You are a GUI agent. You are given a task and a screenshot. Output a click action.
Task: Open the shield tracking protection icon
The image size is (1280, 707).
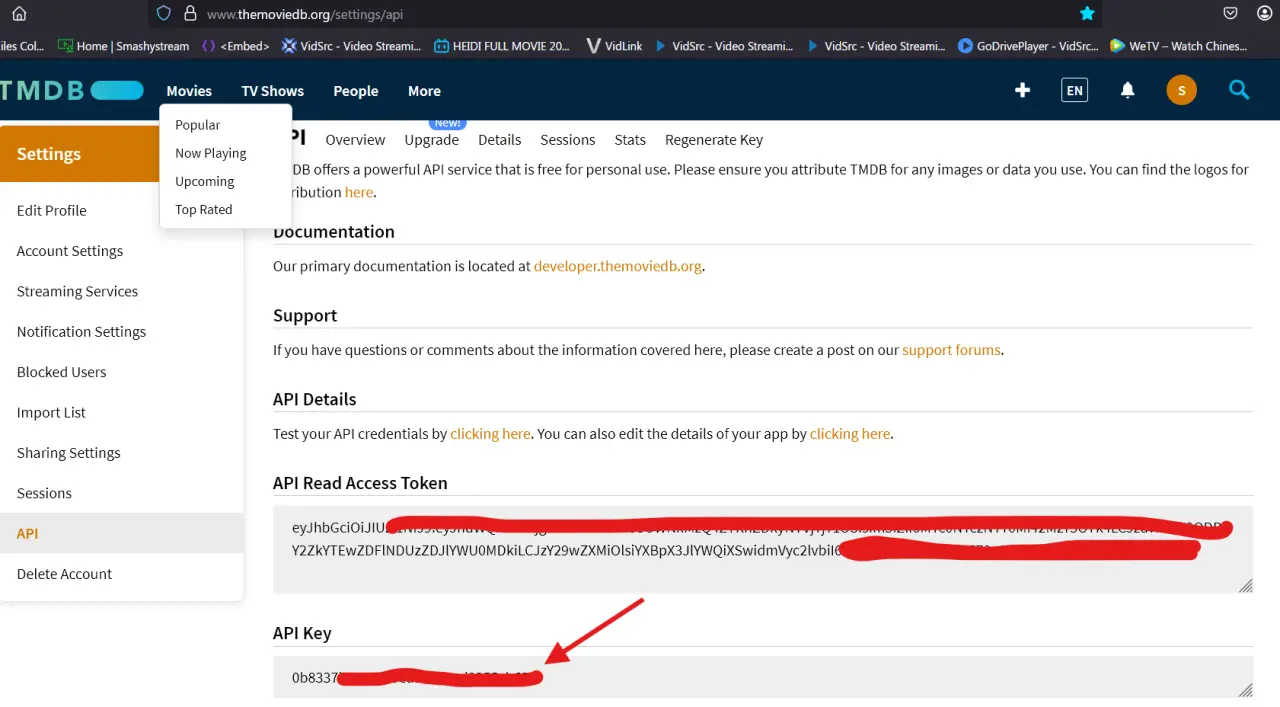pos(164,14)
